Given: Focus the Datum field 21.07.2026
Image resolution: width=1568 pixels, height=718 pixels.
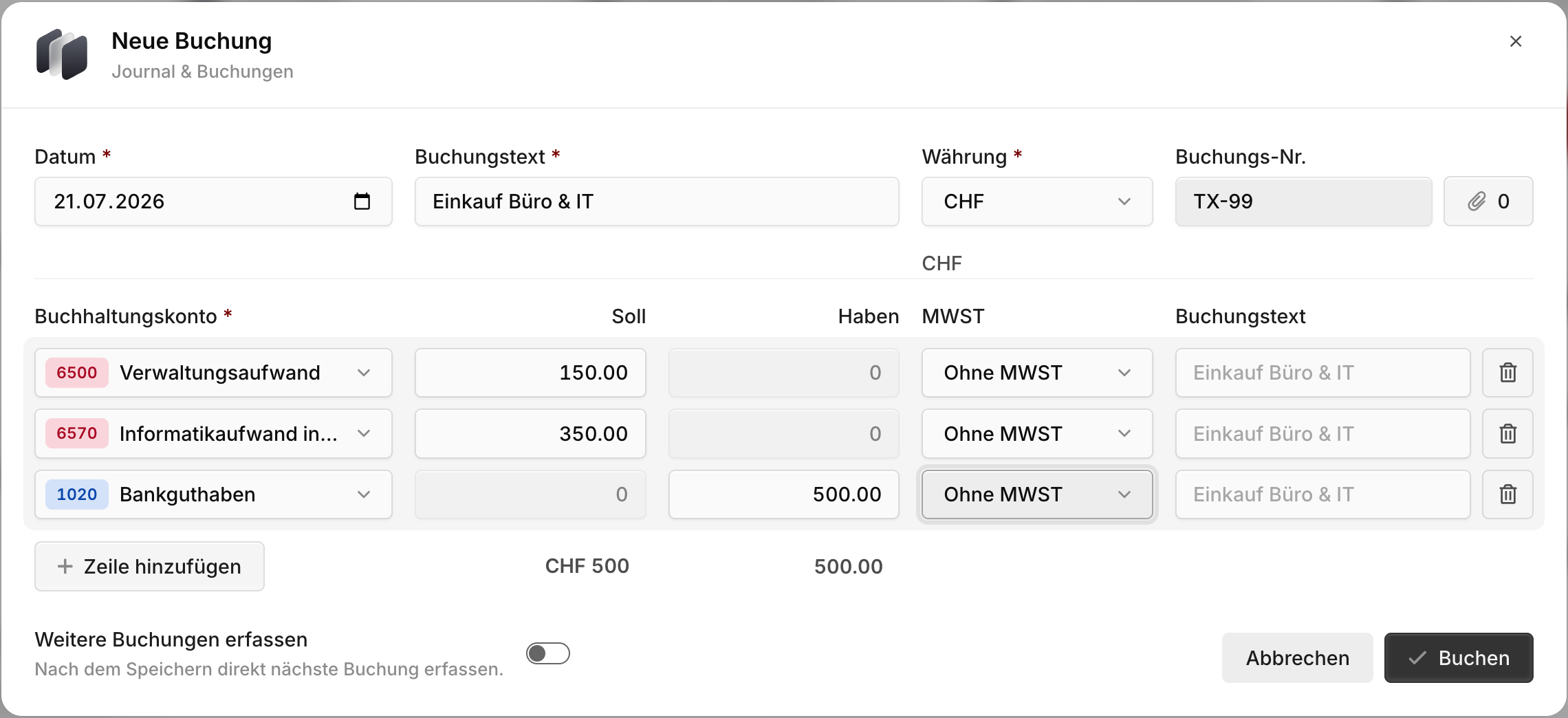Looking at the screenshot, I should (213, 202).
